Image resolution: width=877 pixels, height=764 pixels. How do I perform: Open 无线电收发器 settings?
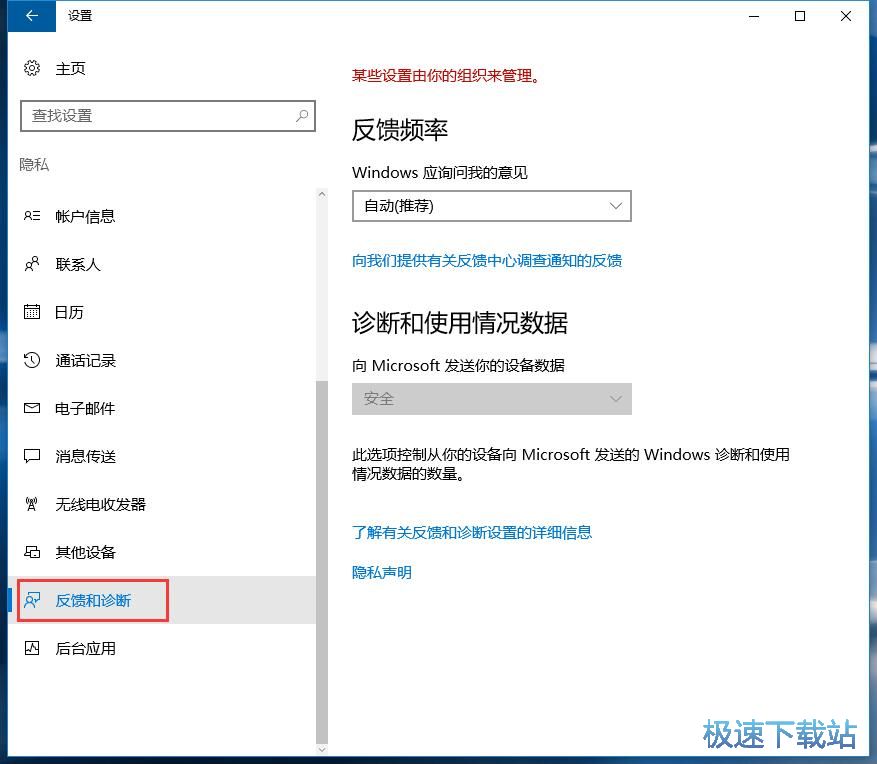[x=162, y=504]
